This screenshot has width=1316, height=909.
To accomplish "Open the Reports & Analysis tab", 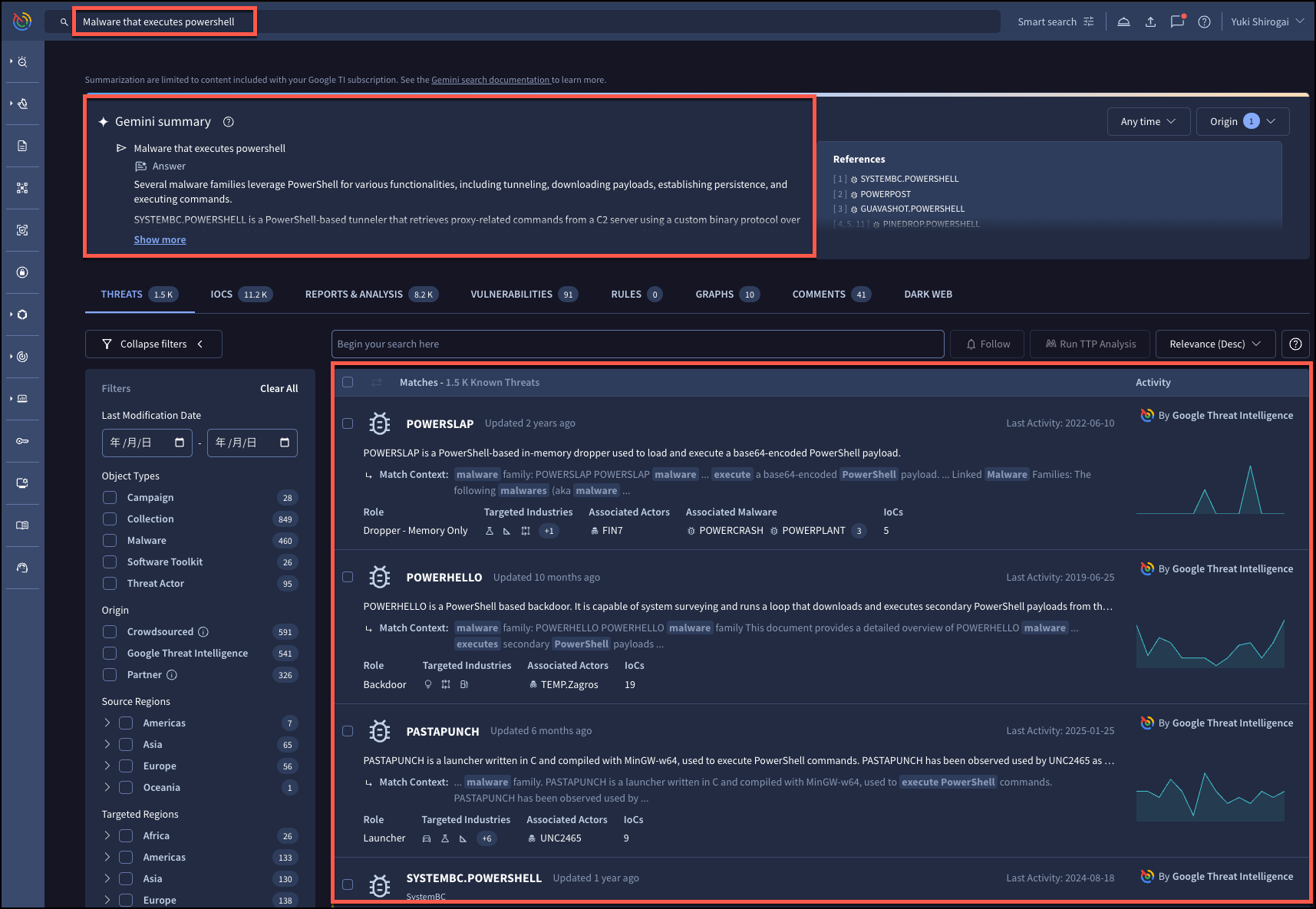I will click(x=371, y=295).
